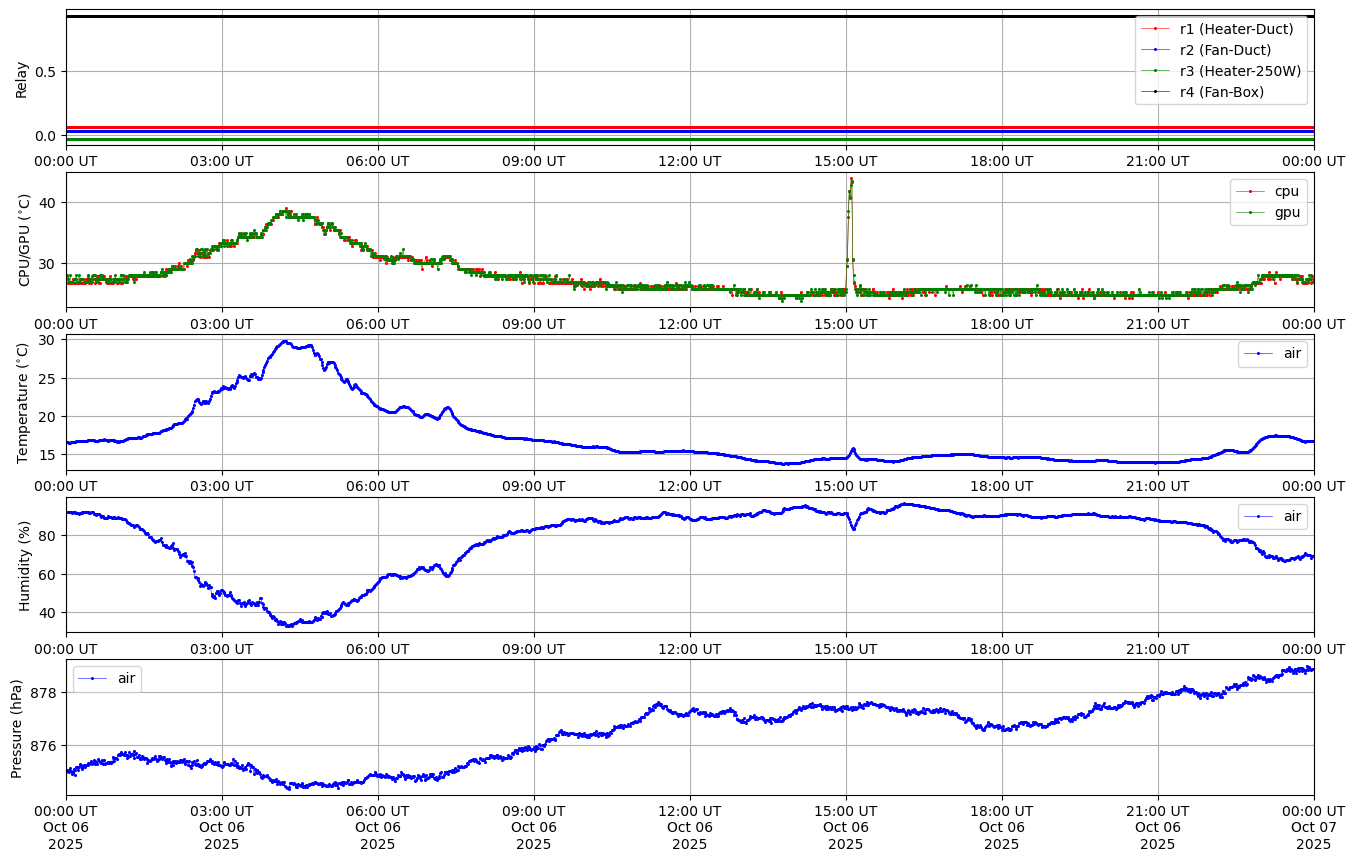Click the 0.5 tick on Relay axis
This screenshot has width=1355, height=861.
coord(47,71)
